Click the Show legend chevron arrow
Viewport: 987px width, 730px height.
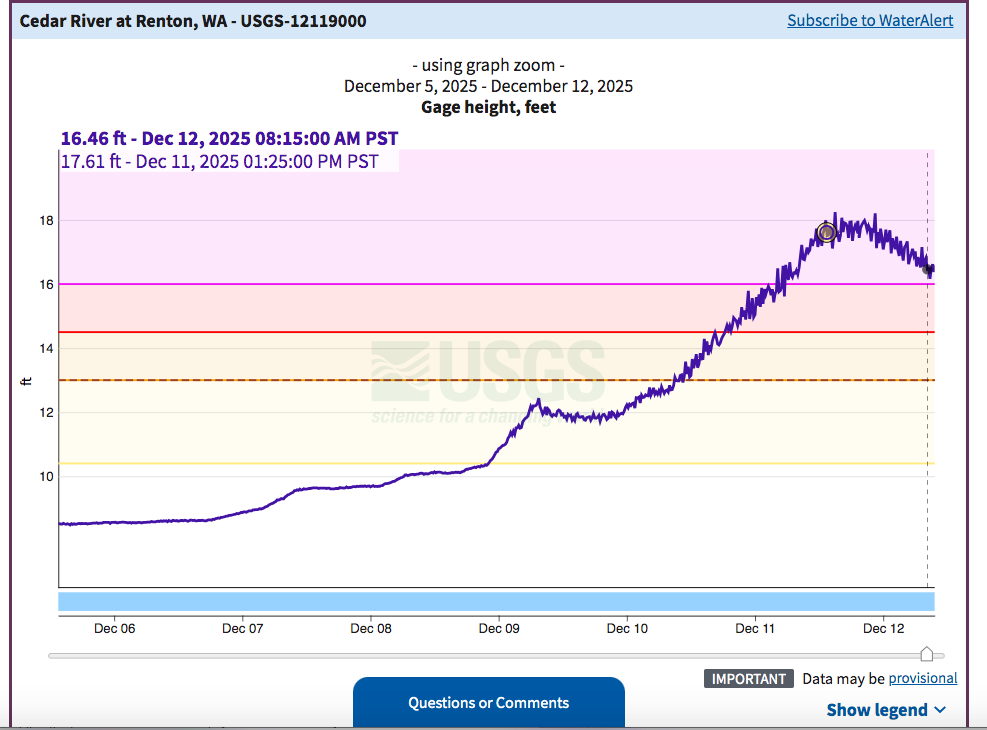(940, 710)
